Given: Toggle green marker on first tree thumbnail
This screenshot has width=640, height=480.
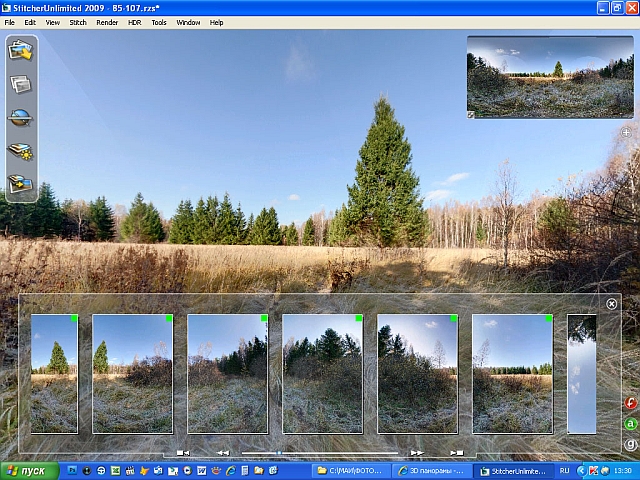Looking at the screenshot, I should pos(74,318).
